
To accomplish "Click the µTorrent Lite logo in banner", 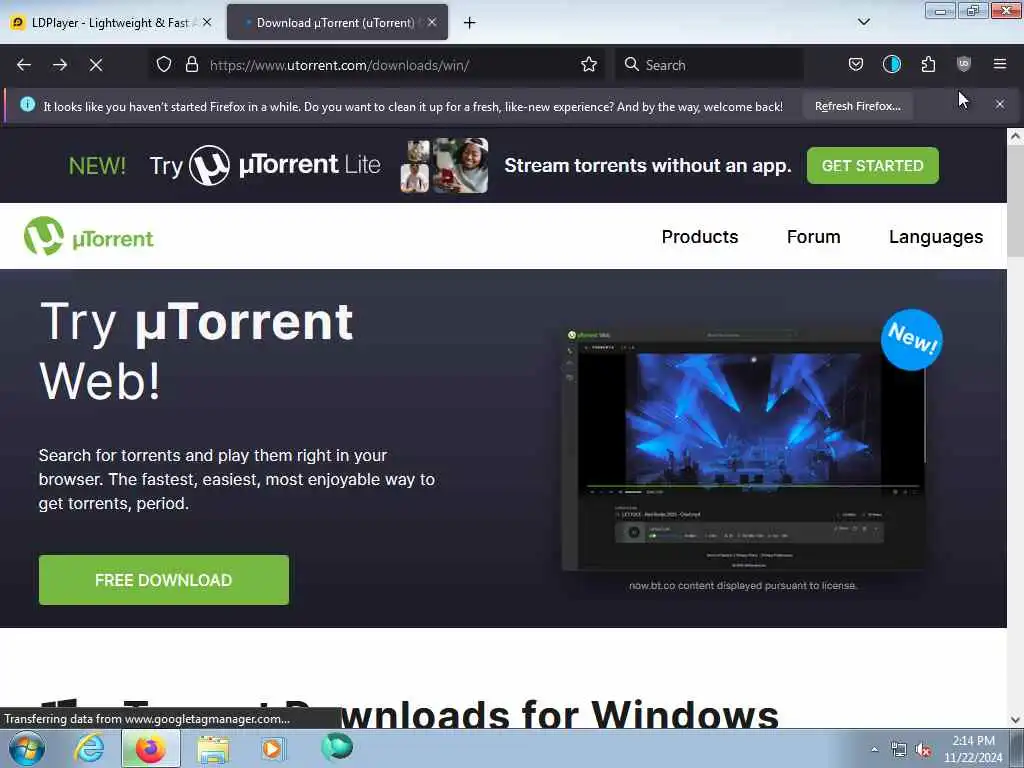I will (285, 165).
